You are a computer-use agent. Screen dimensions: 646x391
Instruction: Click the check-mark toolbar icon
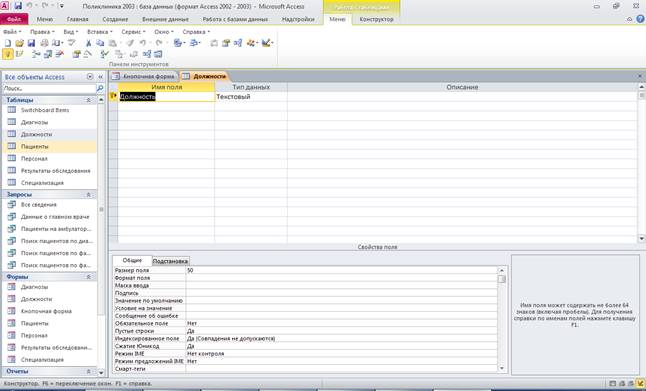[x=105, y=54]
